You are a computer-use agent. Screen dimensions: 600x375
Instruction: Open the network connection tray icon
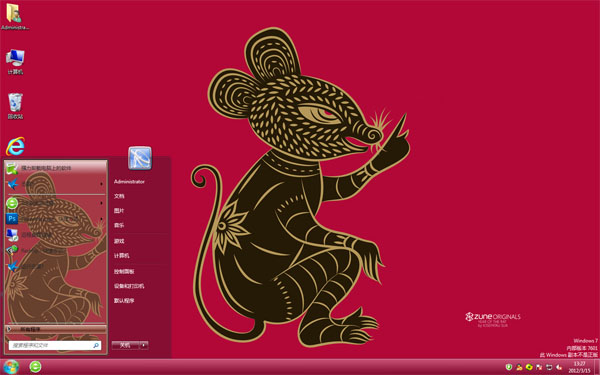(x=549, y=367)
